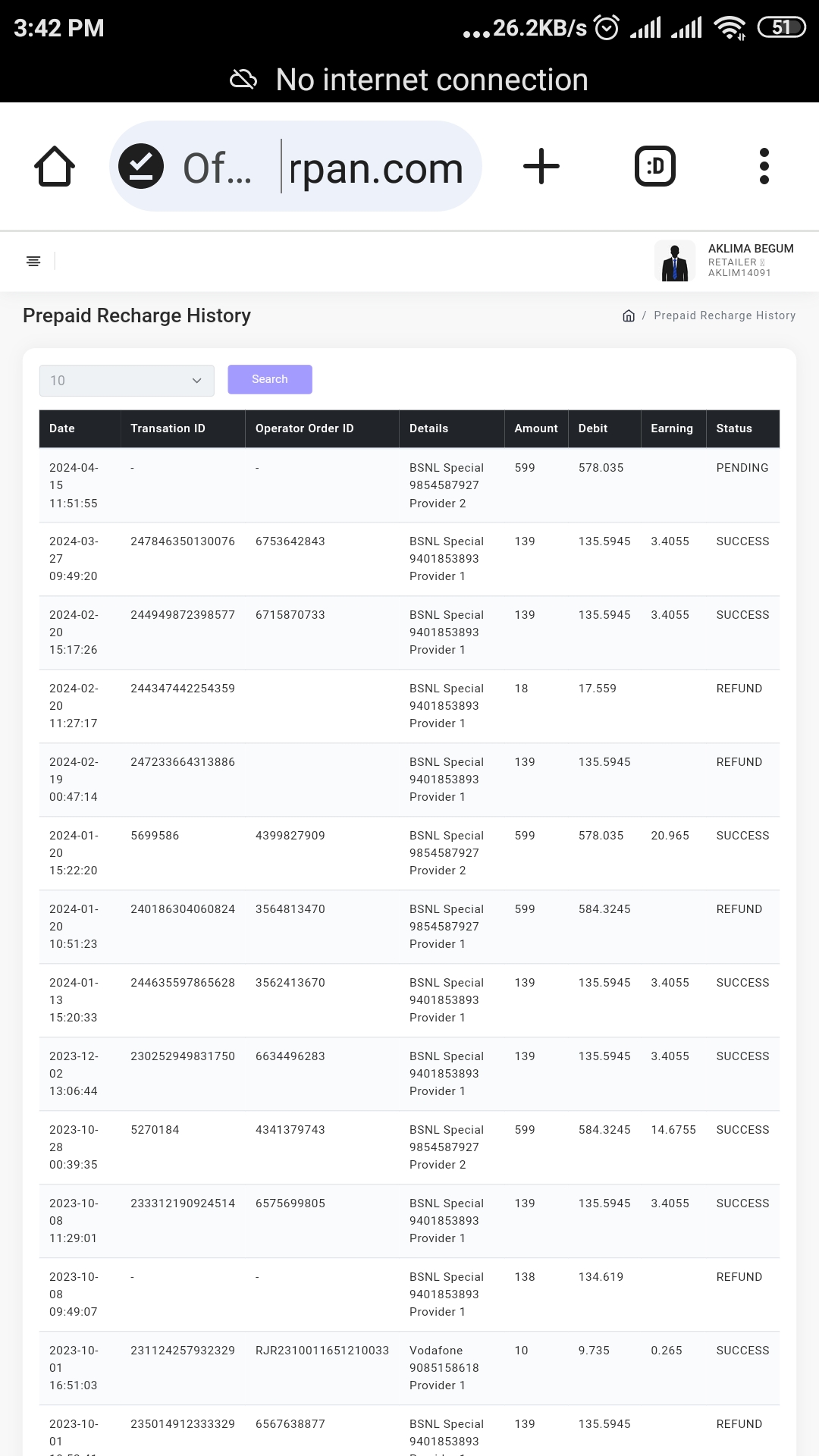
Task: Toggle the sidebar hamburger menu icon
Action: tap(33, 261)
